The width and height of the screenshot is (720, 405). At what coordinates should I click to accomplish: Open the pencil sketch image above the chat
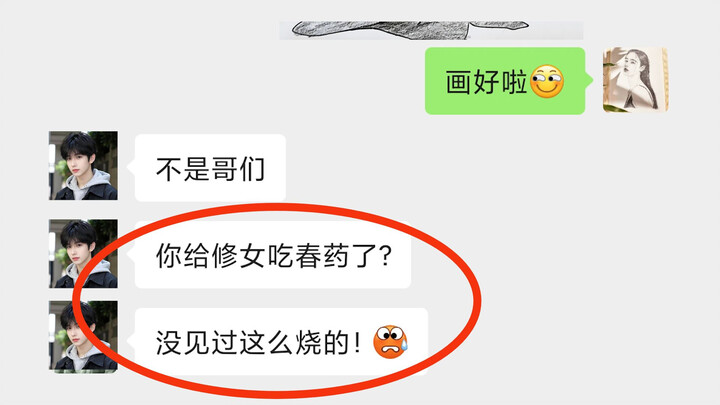pyautogui.click(x=431, y=30)
